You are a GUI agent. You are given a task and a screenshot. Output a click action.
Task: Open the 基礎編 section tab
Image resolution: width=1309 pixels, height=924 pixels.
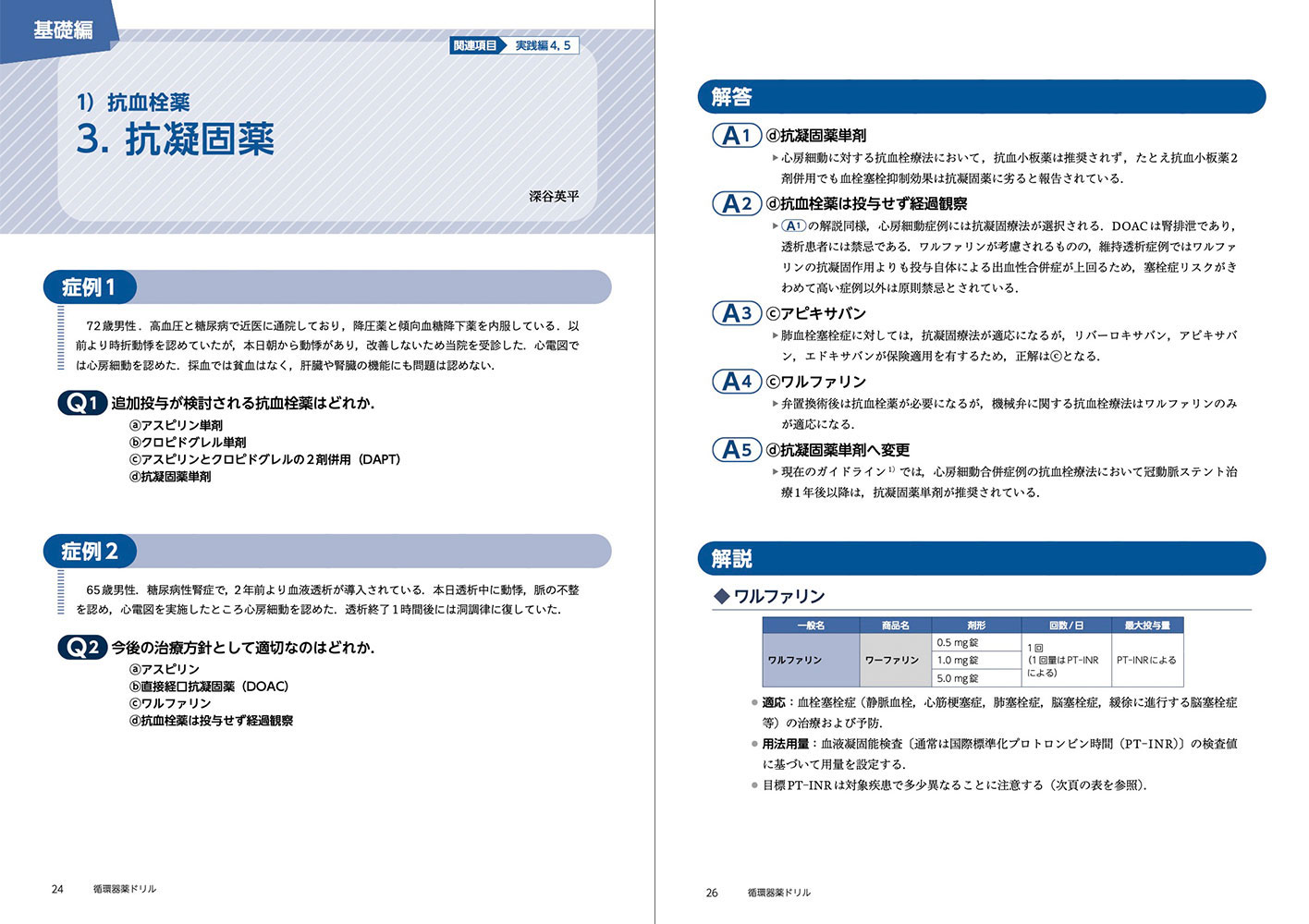(62, 30)
